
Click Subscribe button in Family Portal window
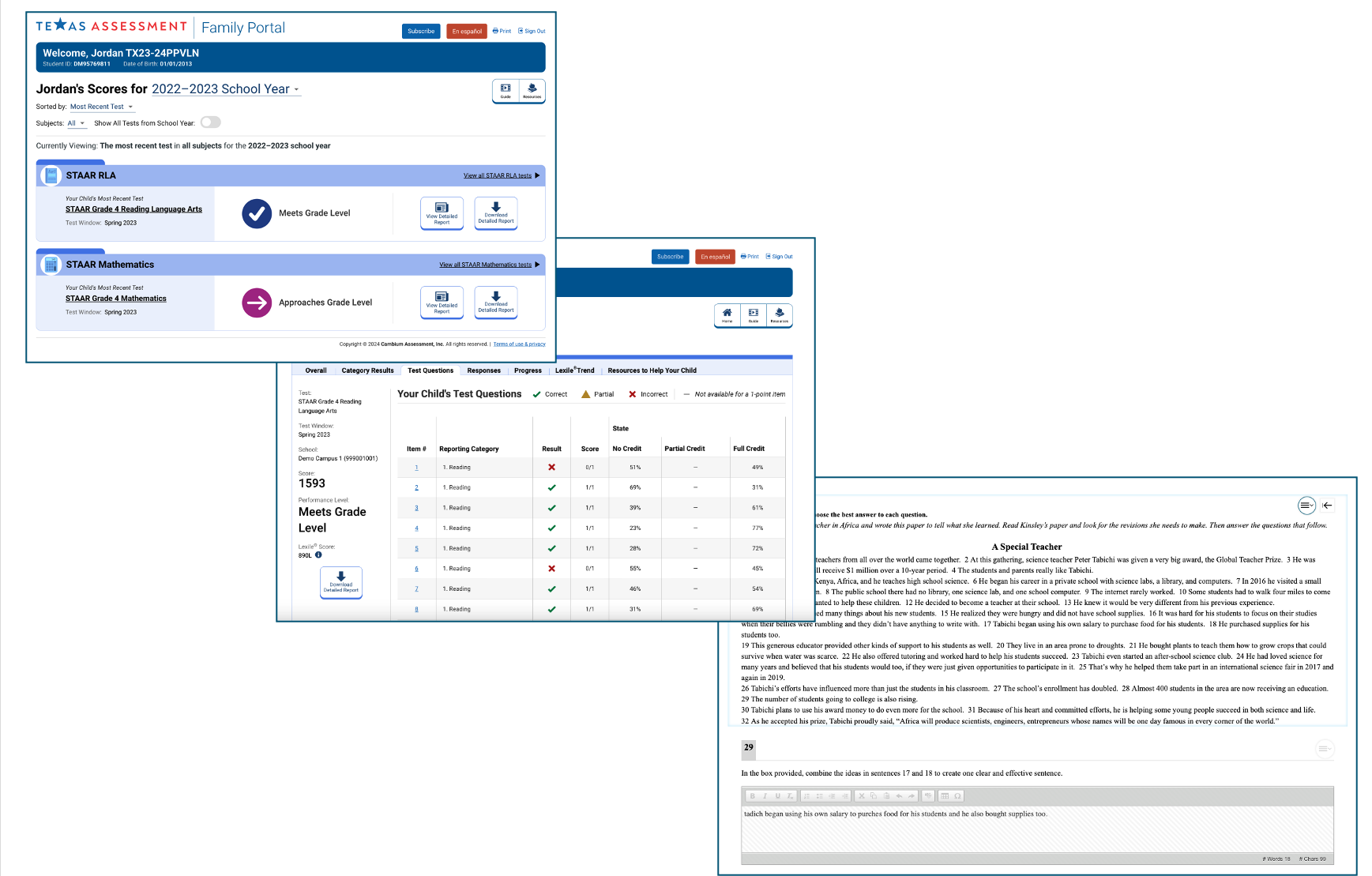click(x=421, y=31)
